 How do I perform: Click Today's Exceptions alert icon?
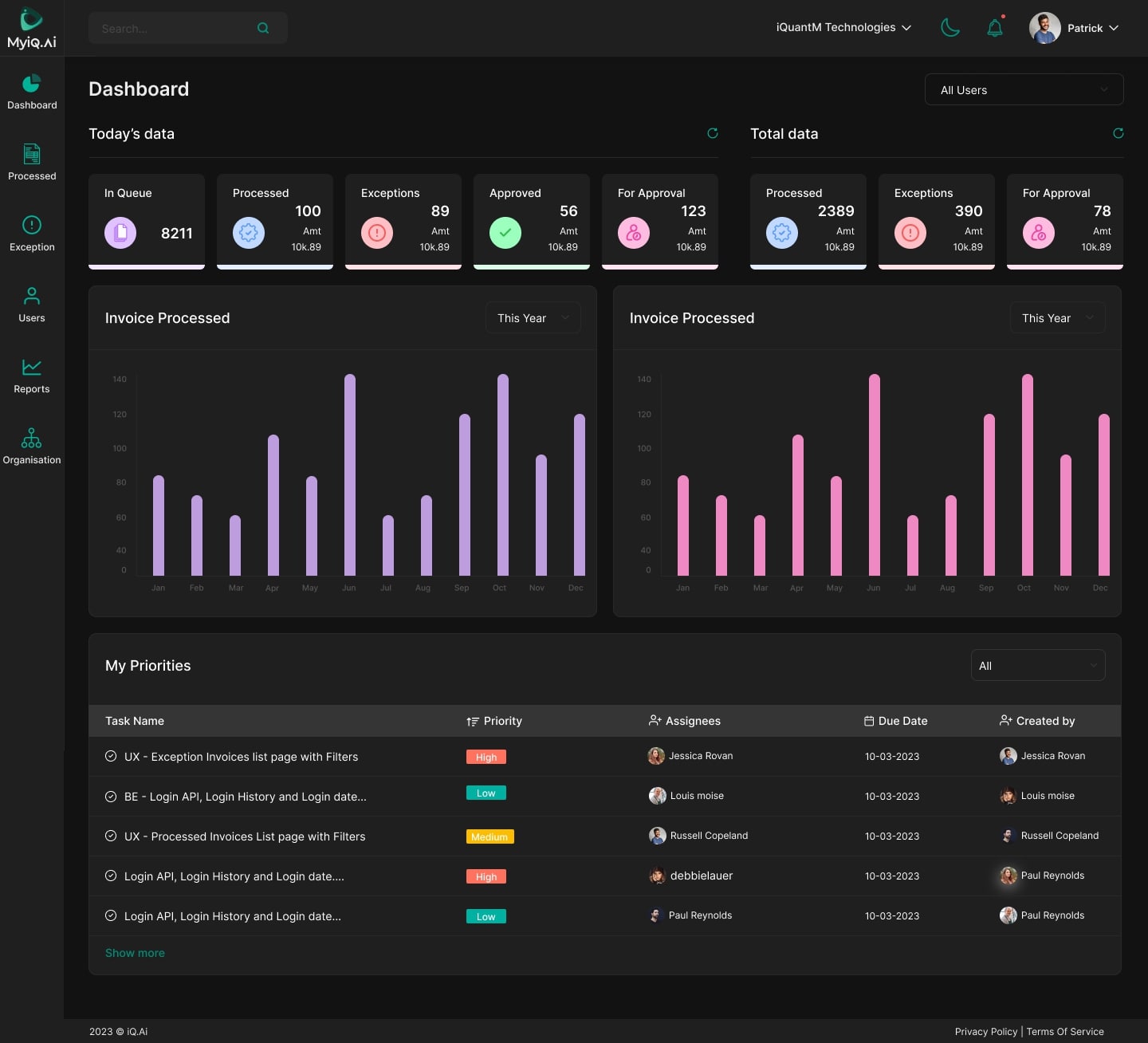pos(377,233)
